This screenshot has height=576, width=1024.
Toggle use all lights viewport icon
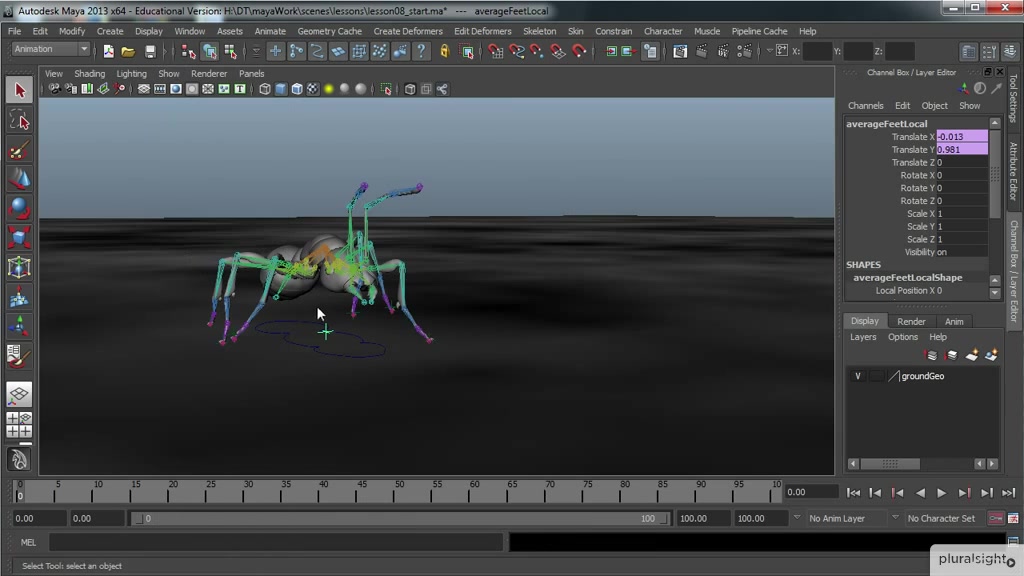click(328, 89)
